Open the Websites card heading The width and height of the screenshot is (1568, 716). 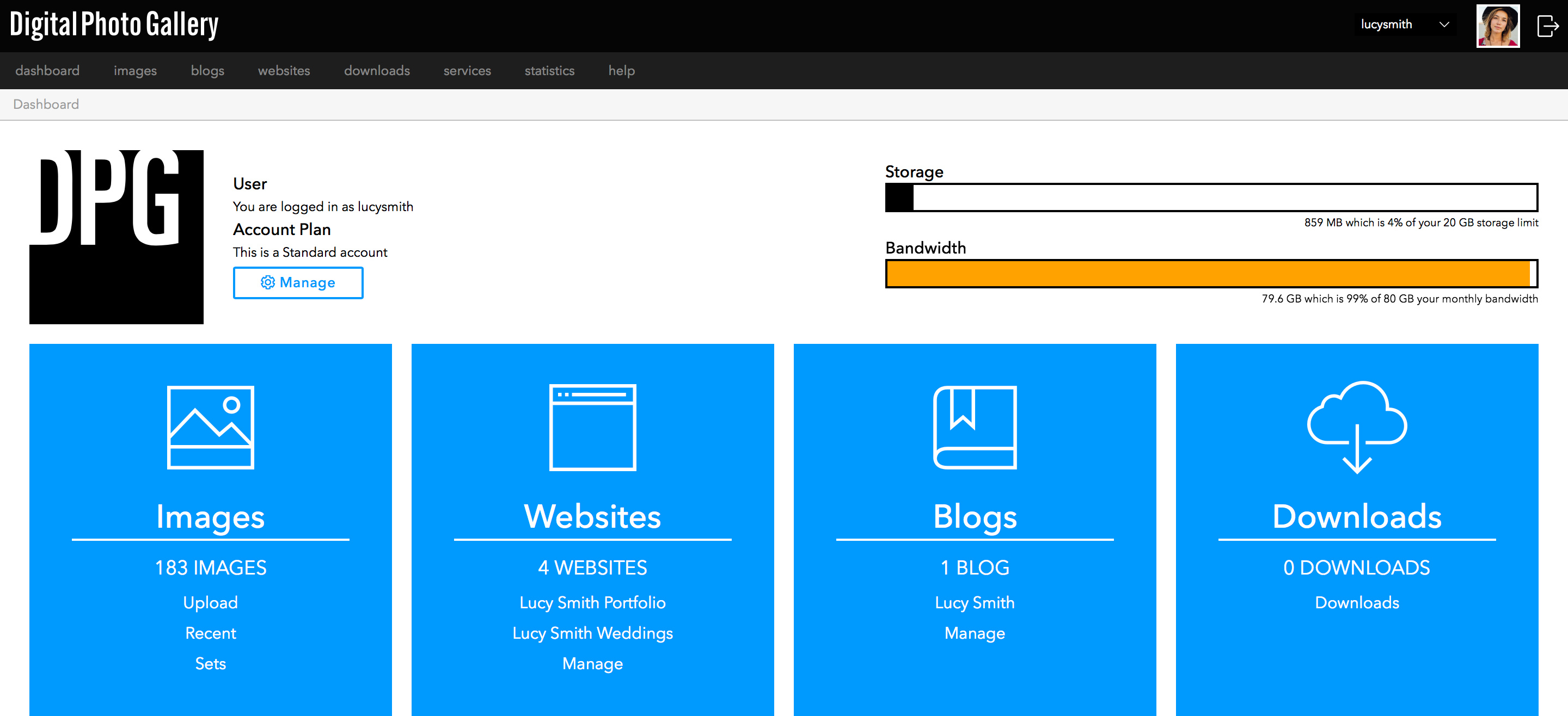pyautogui.click(x=592, y=516)
